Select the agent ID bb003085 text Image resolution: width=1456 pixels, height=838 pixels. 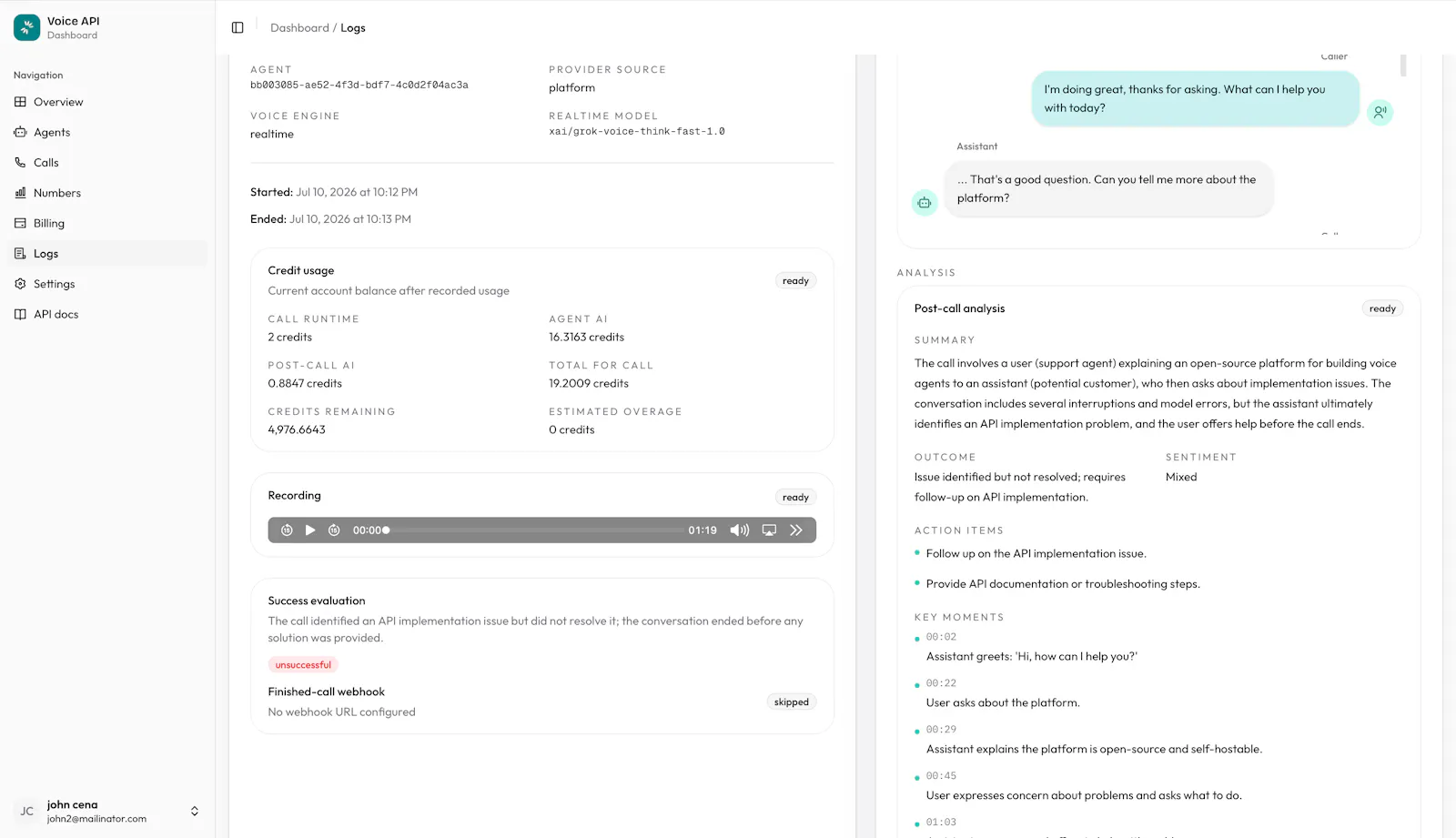click(359, 85)
